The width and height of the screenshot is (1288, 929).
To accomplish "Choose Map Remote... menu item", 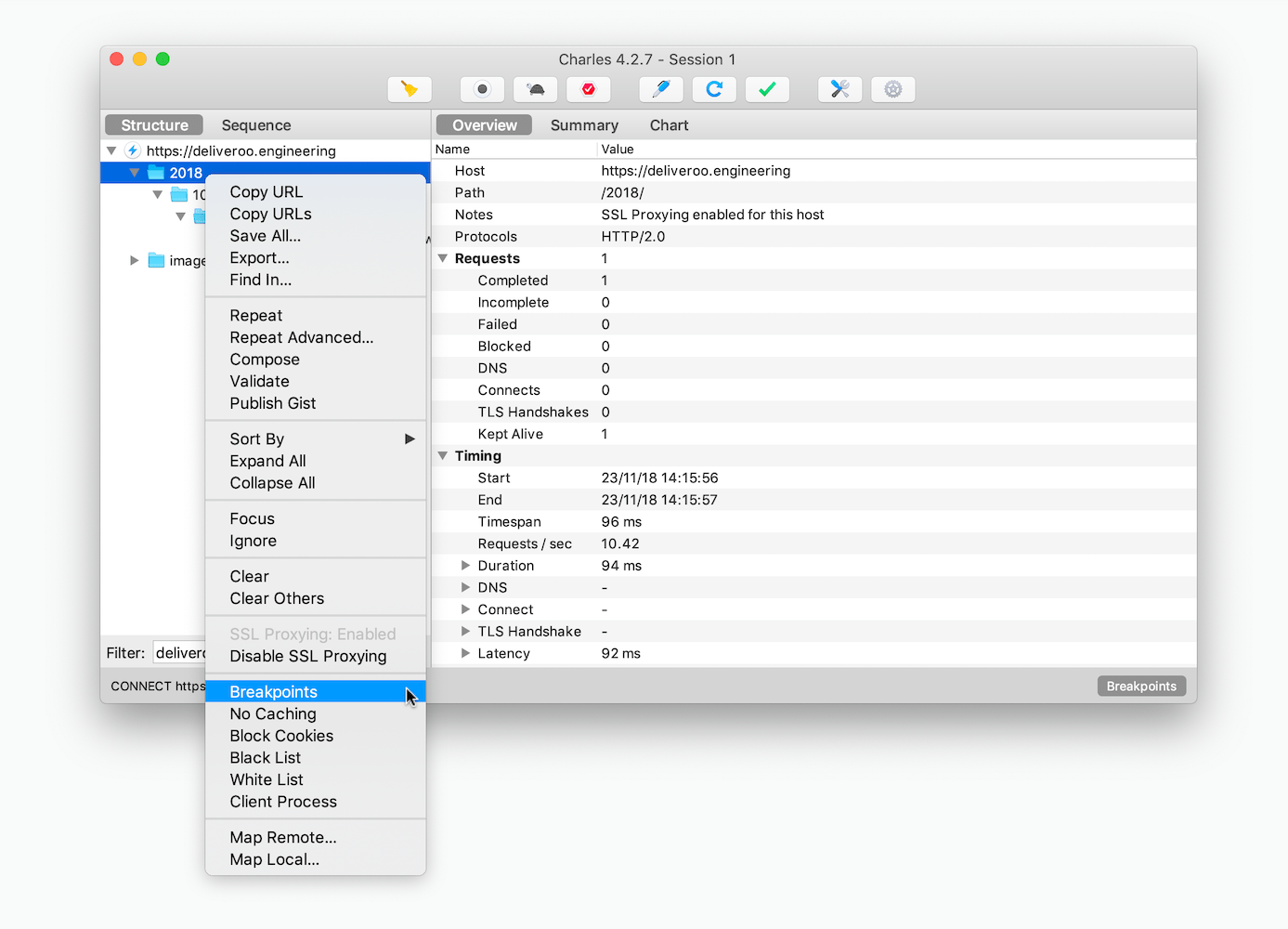I will (x=316, y=838).
